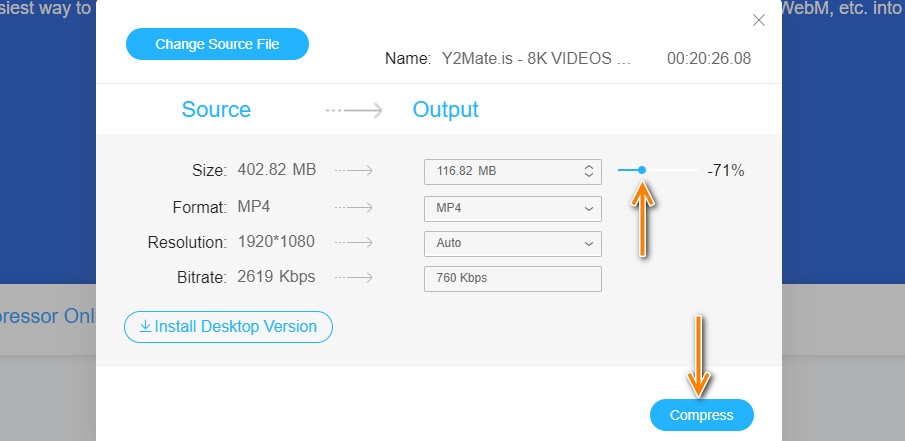Viewport: 905px width, 441px height.
Task: Decrease output size with the stepper down arrow
Action: coord(588,176)
